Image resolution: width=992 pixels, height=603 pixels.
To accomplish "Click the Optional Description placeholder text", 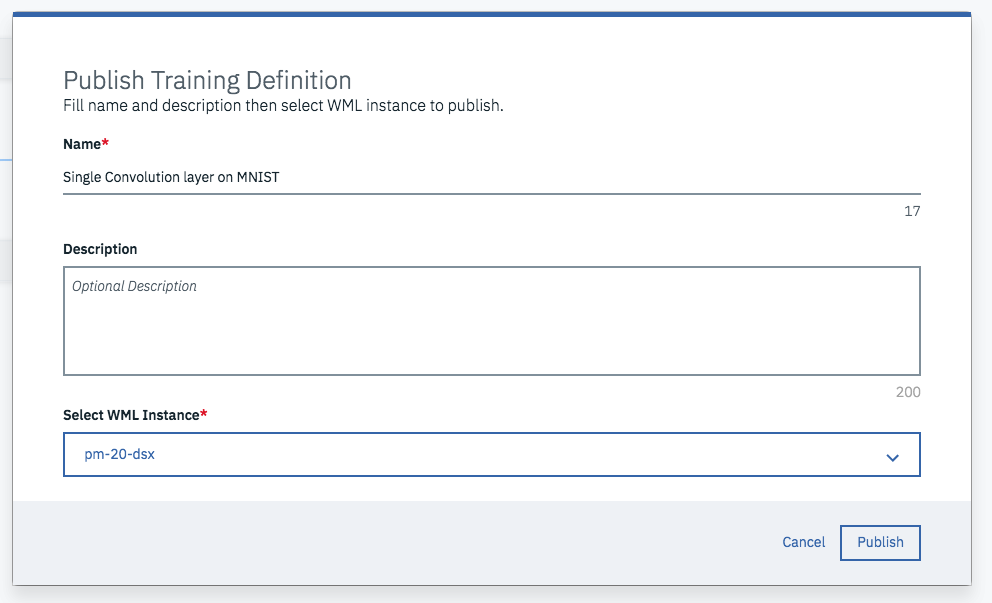I will [x=134, y=286].
